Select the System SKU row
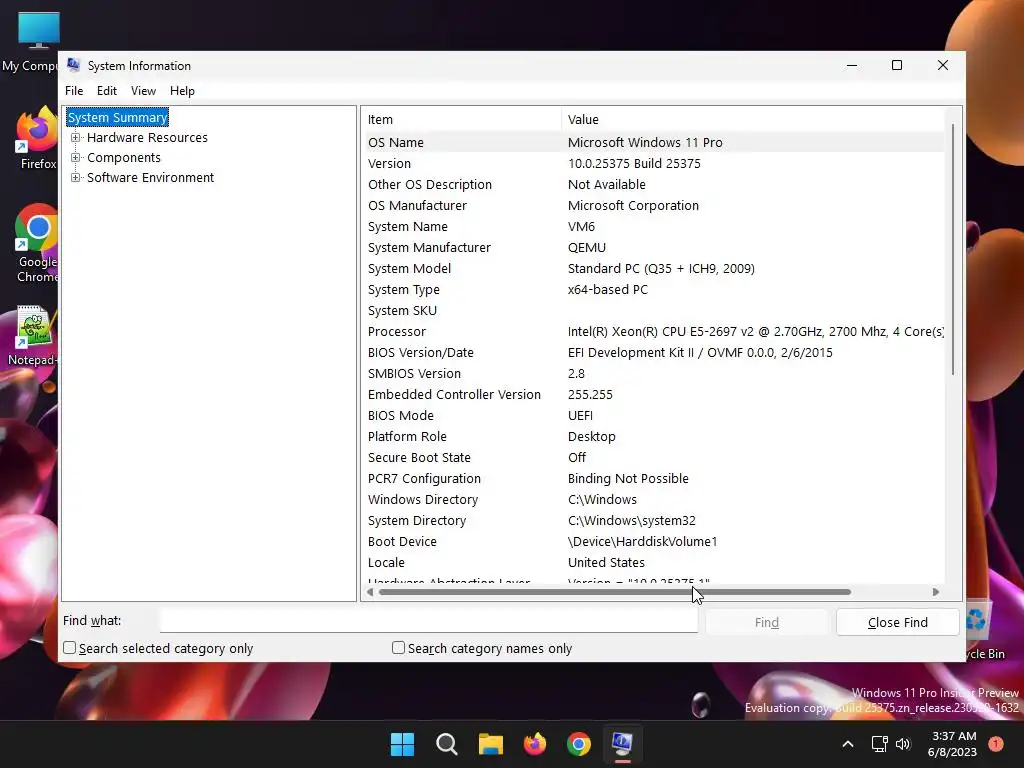 655,310
